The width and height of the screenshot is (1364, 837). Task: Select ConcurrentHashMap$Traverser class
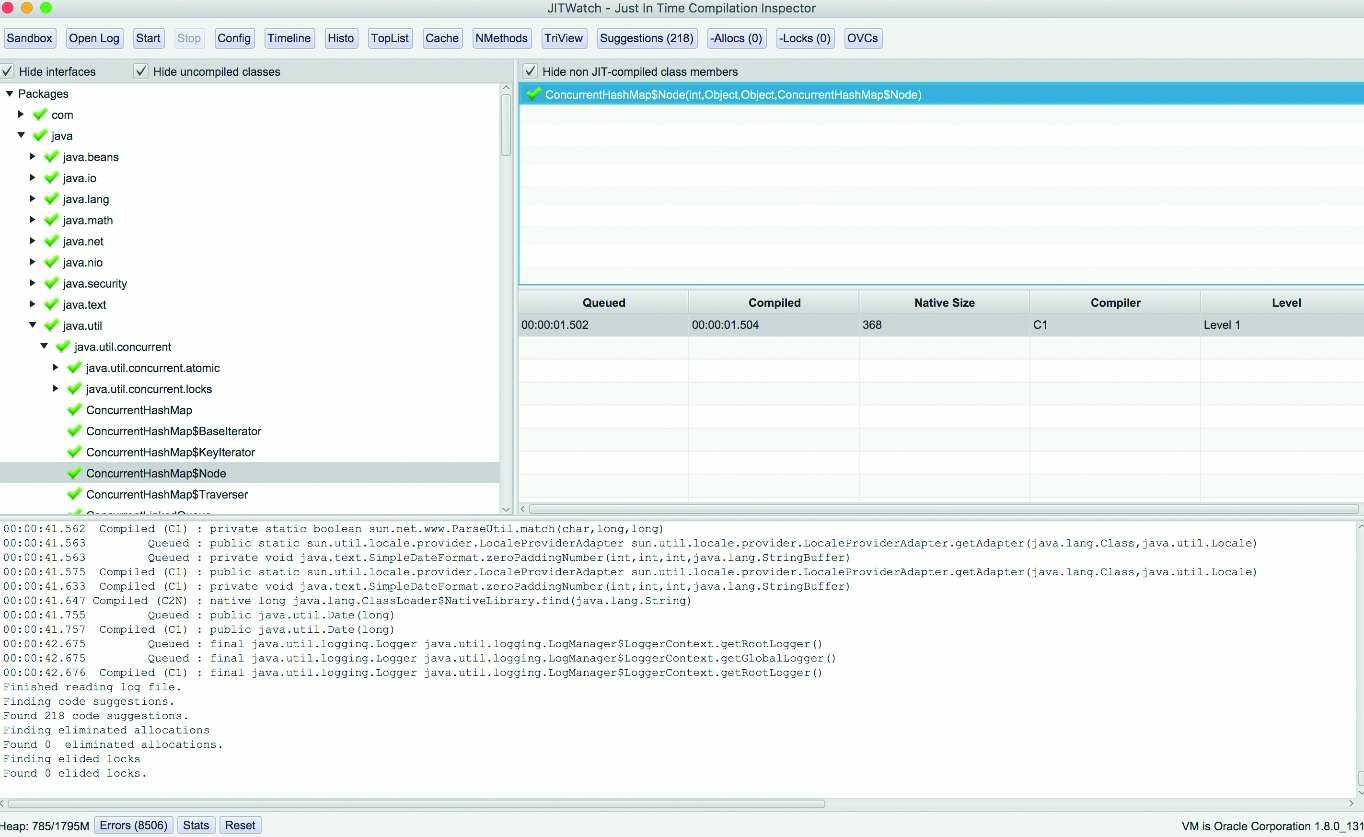pos(167,494)
